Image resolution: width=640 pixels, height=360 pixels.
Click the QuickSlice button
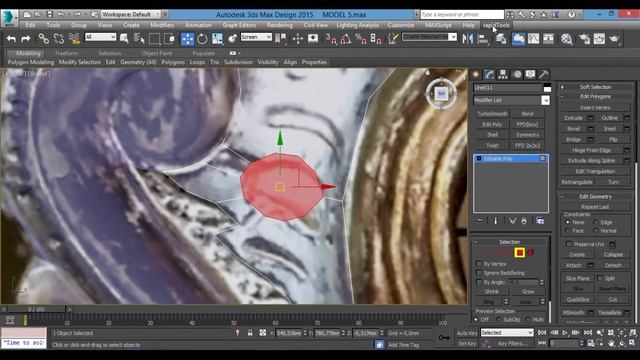click(x=578, y=300)
